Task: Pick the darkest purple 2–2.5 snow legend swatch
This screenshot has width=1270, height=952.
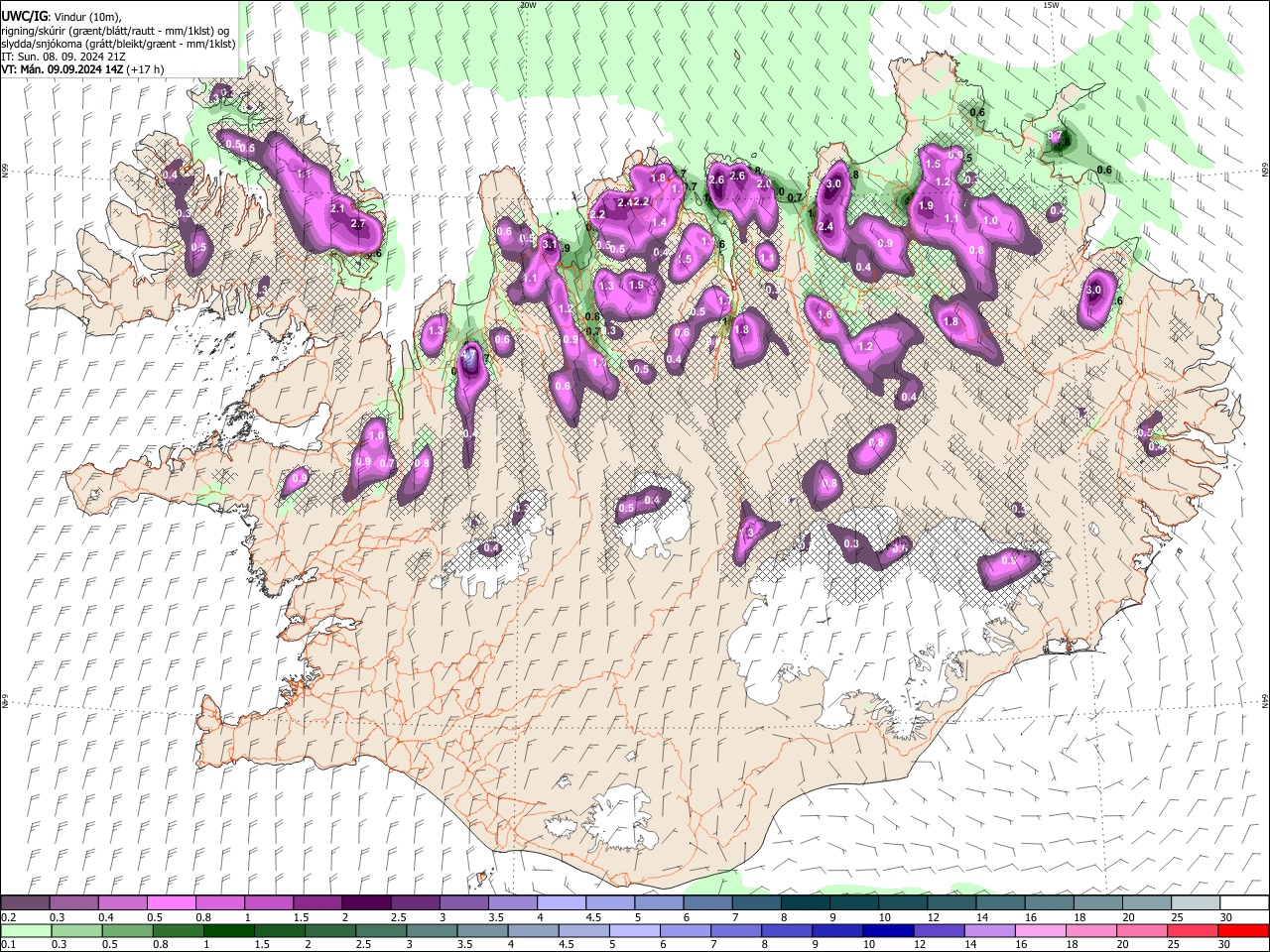Action: tap(366, 903)
